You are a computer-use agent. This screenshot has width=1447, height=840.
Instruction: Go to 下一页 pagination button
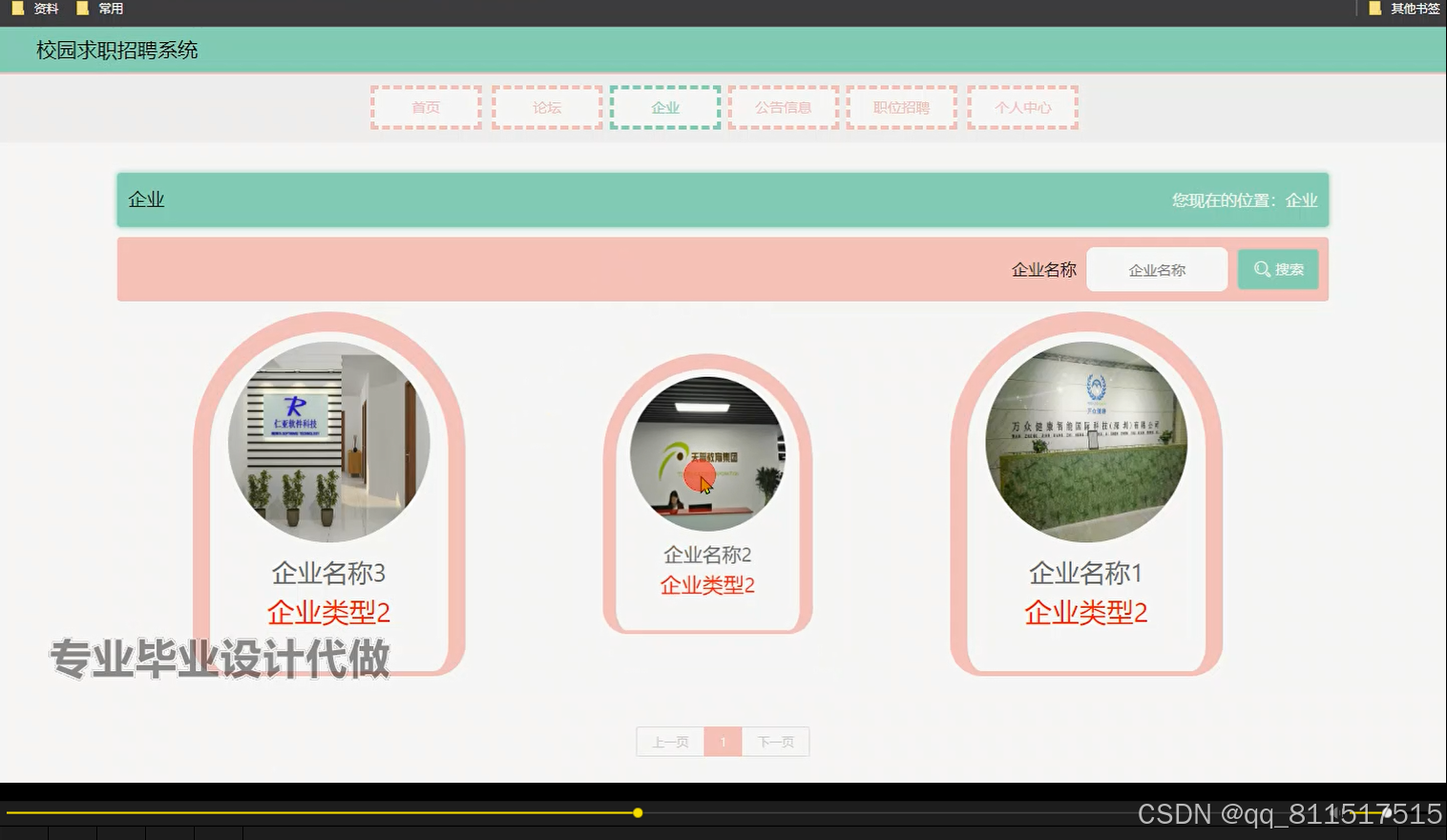(774, 741)
